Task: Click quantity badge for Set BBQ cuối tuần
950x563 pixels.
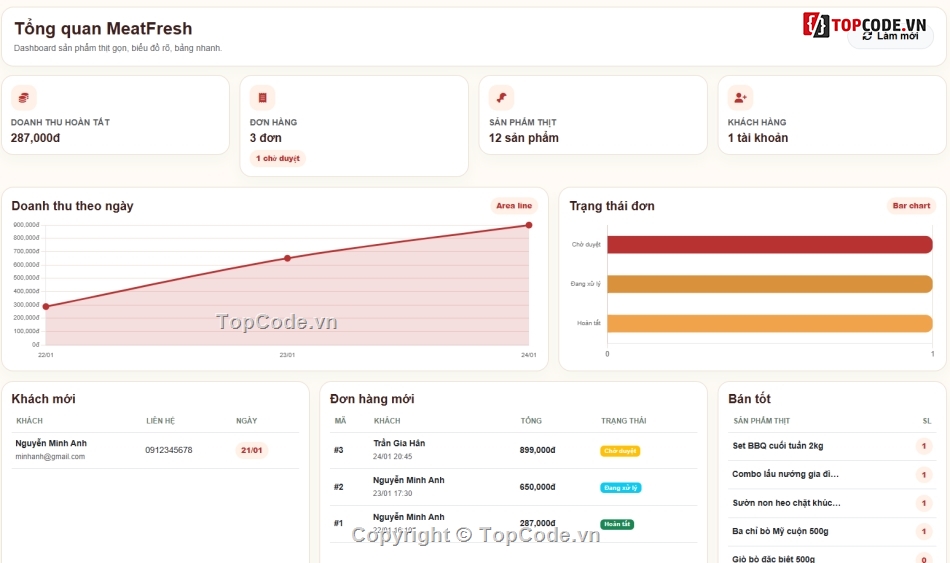Action: coord(923,446)
